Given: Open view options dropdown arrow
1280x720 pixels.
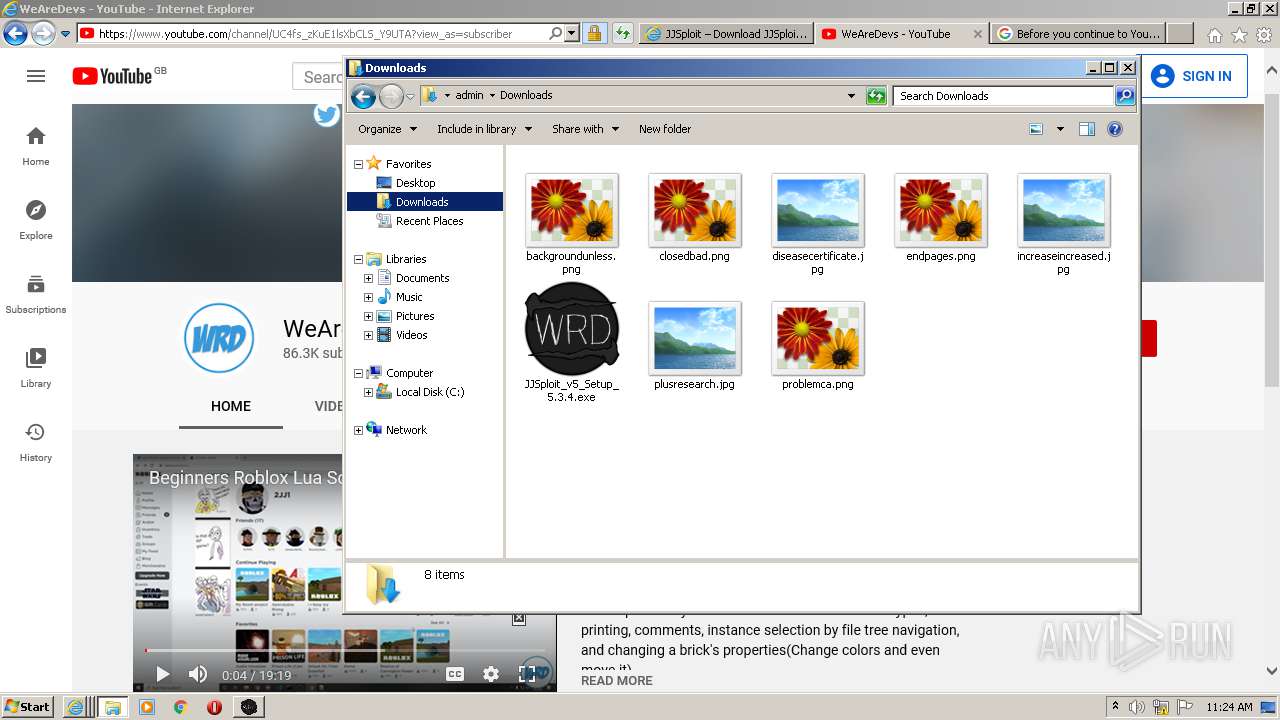Looking at the screenshot, I should (1060, 129).
